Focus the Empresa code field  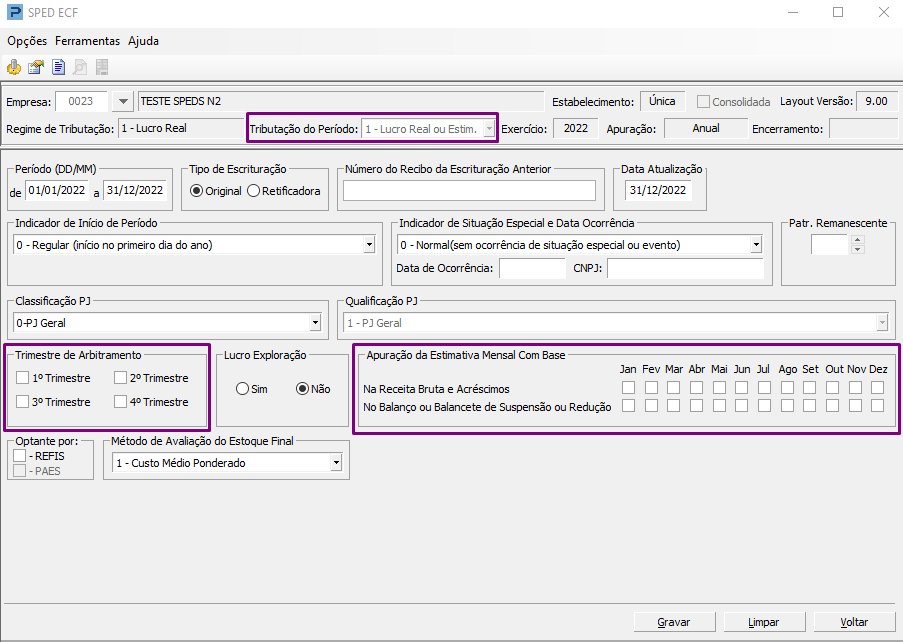point(81,101)
